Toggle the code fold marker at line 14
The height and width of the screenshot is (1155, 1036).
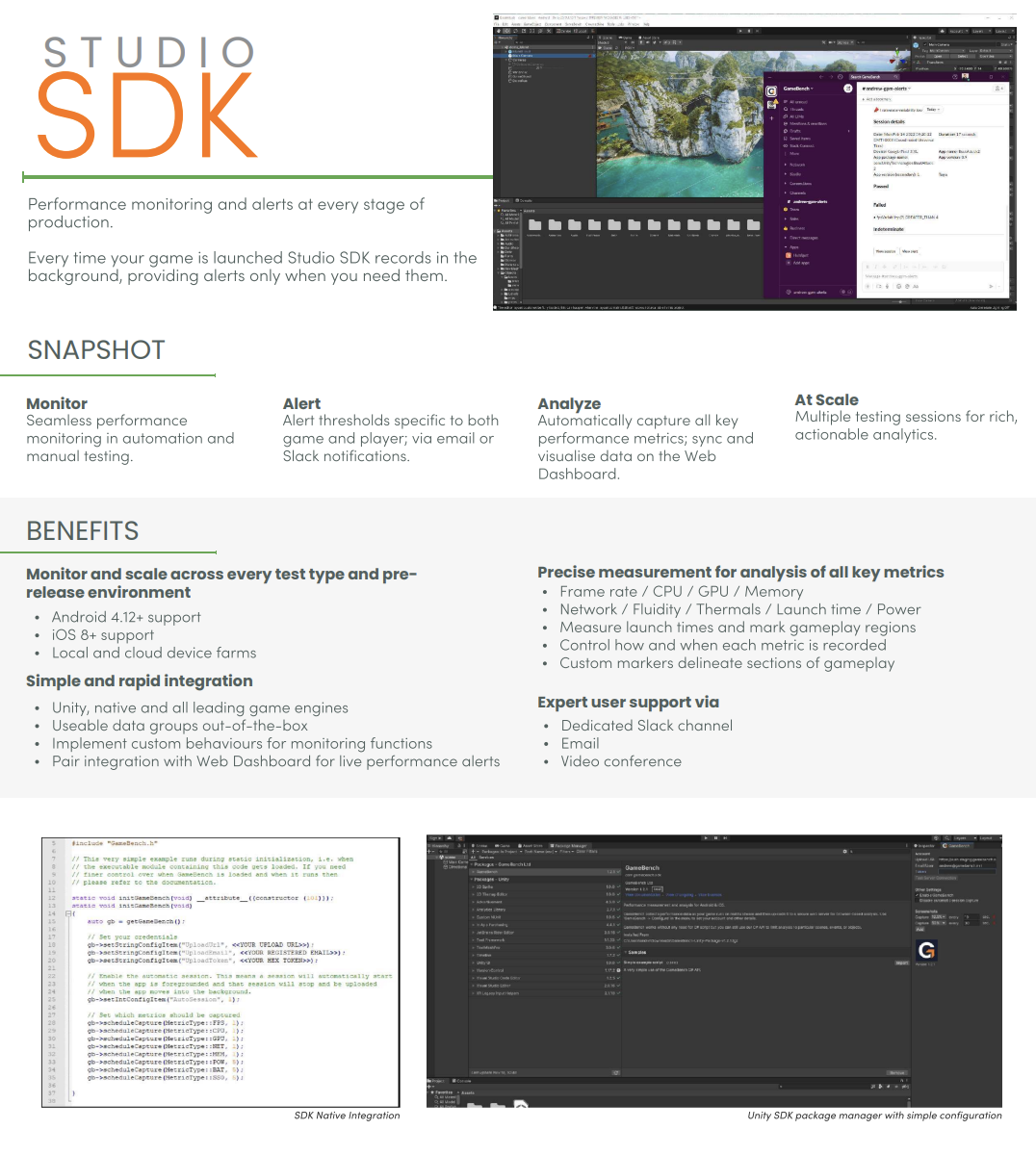68,913
